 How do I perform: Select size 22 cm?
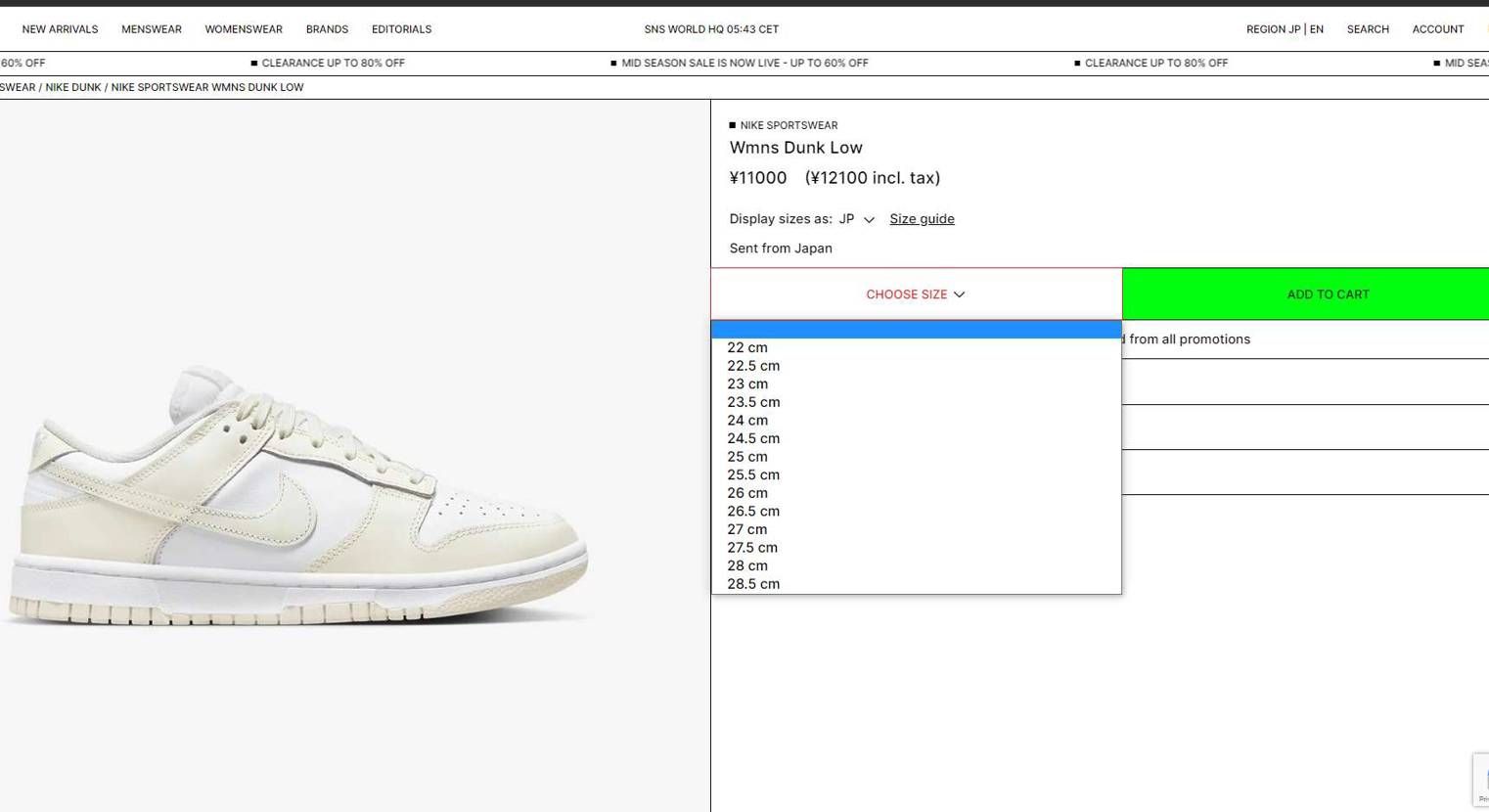coord(916,347)
